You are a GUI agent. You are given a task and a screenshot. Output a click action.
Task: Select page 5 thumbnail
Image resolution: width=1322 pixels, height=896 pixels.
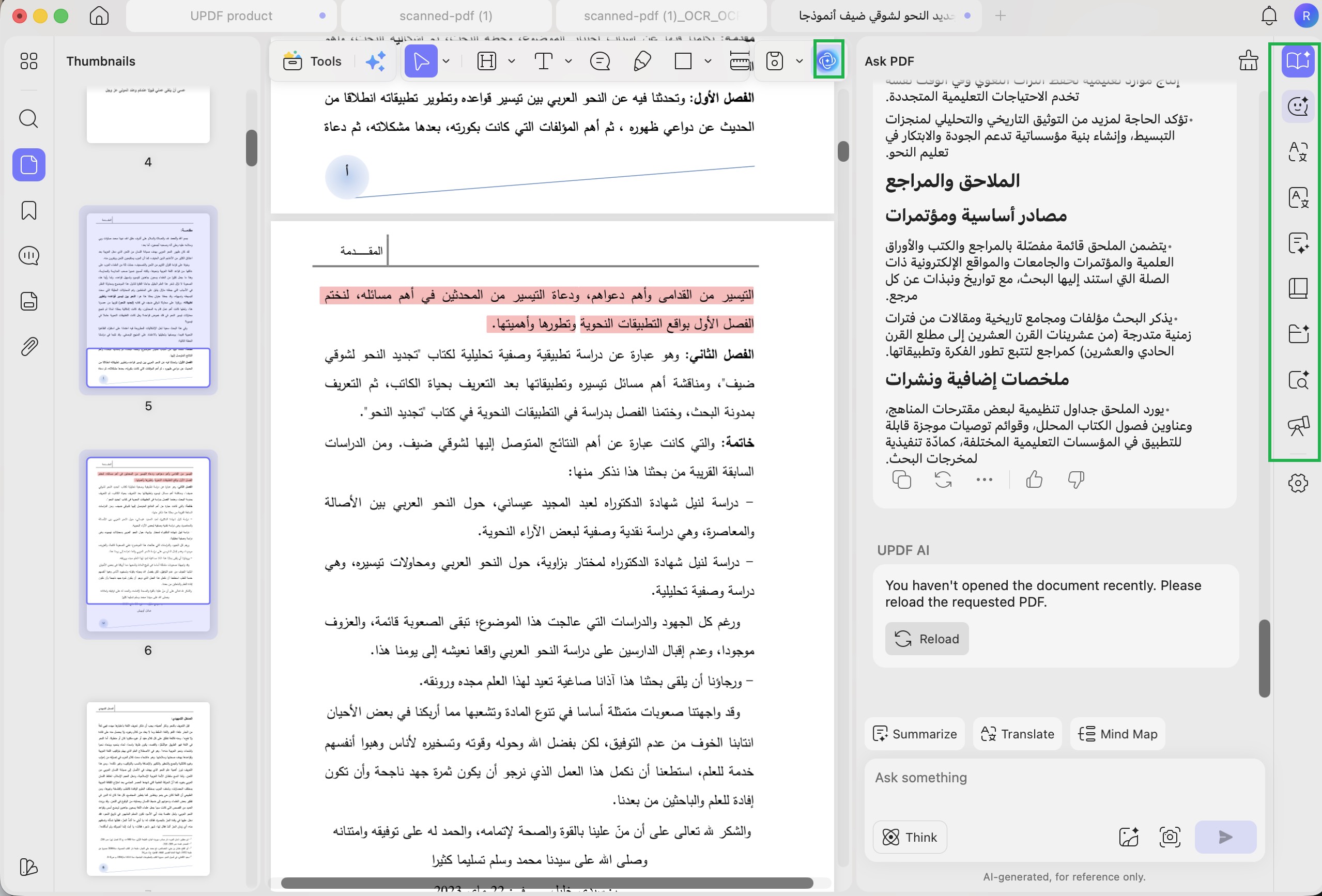[148, 300]
